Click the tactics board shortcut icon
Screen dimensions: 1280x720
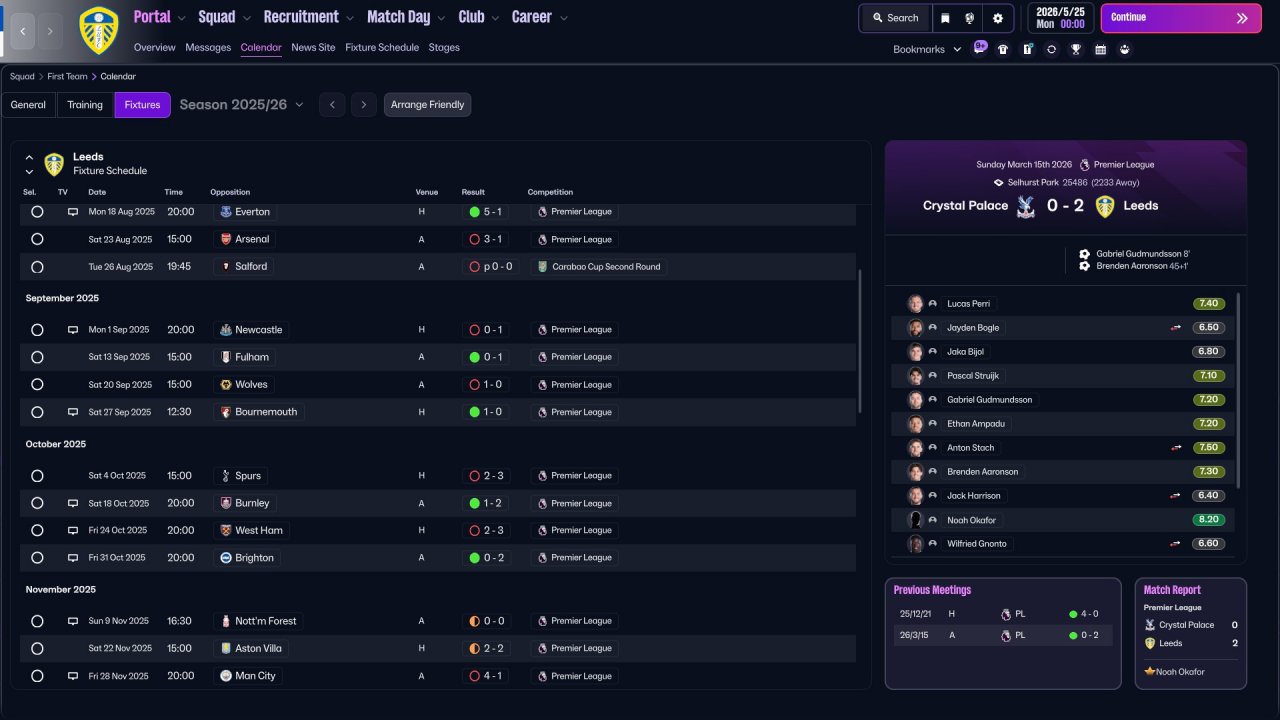pos(1027,49)
